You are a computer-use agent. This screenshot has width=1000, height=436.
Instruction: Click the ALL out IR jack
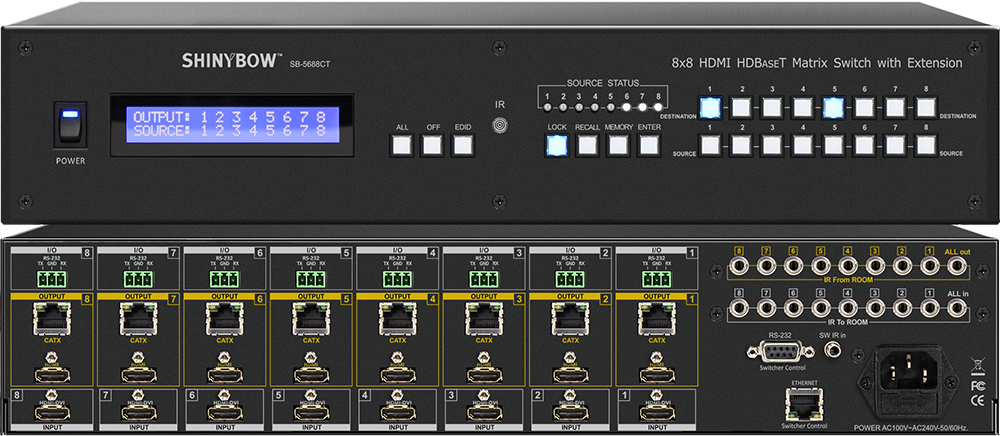(955, 267)
